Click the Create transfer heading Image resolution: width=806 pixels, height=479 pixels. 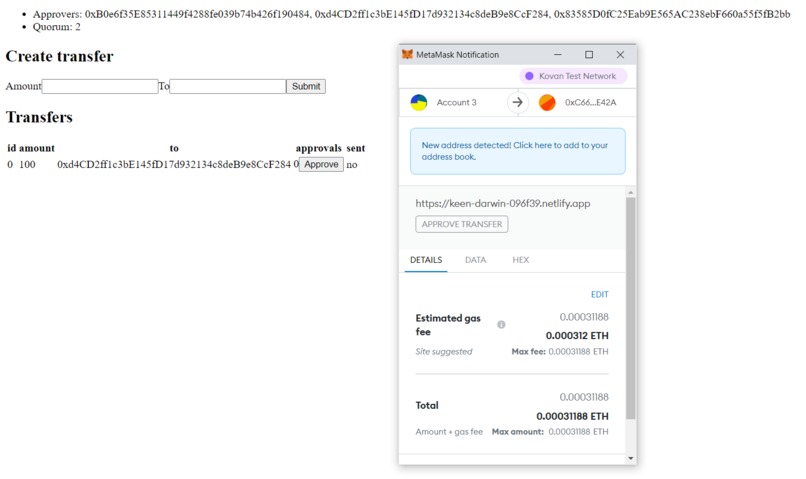coord(60,56)
